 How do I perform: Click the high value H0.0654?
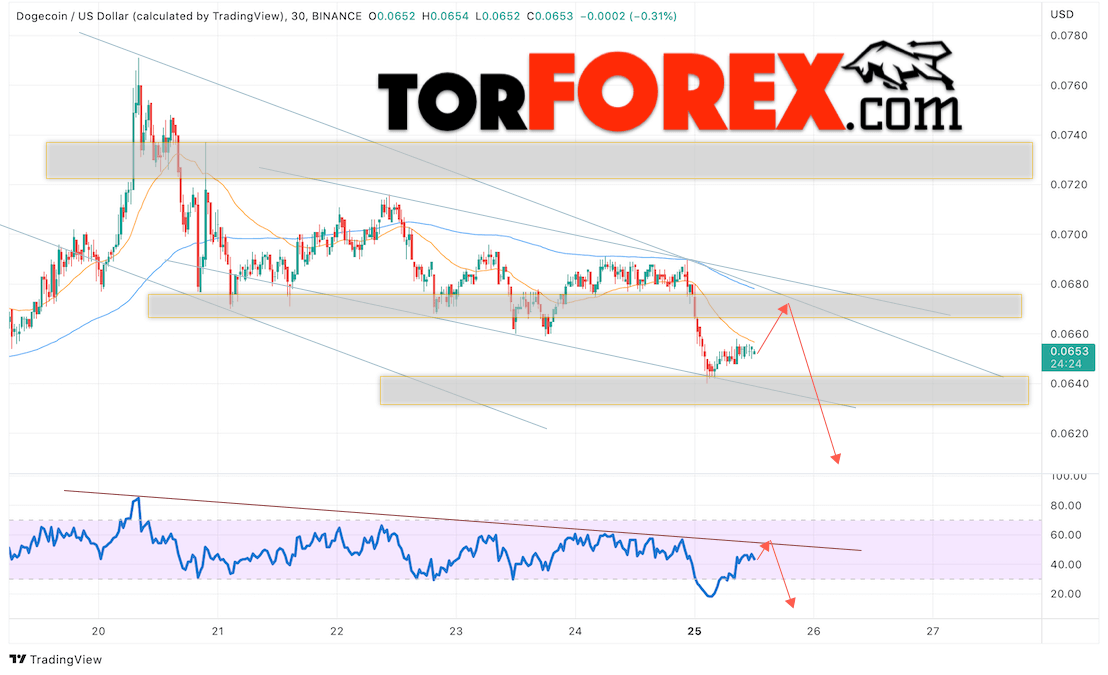[445, 16]
